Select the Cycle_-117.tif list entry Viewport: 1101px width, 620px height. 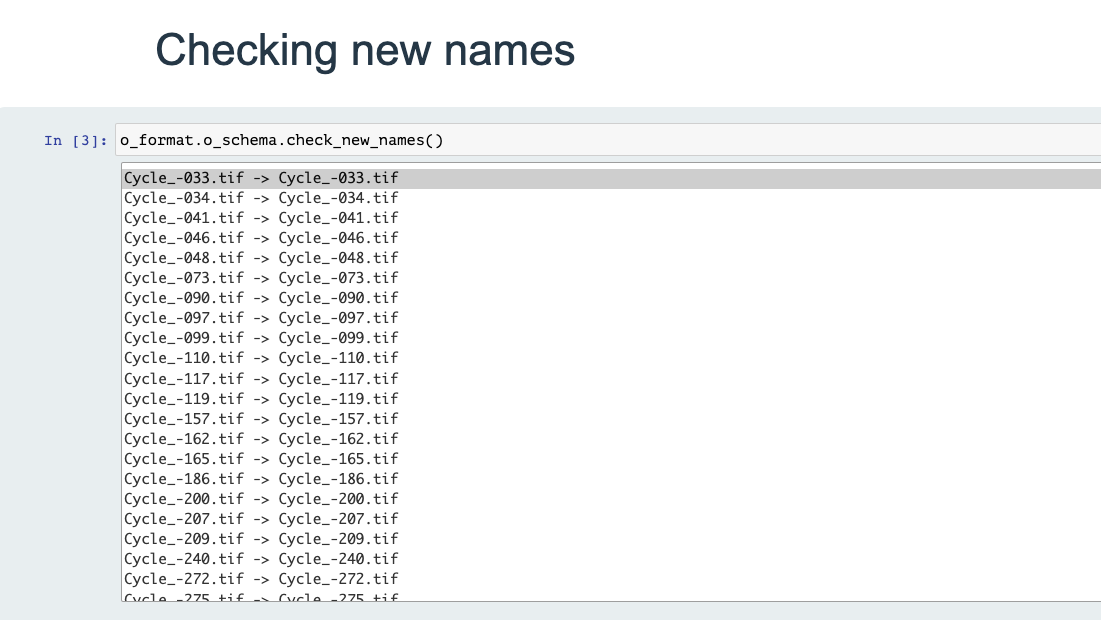(261, 379)
